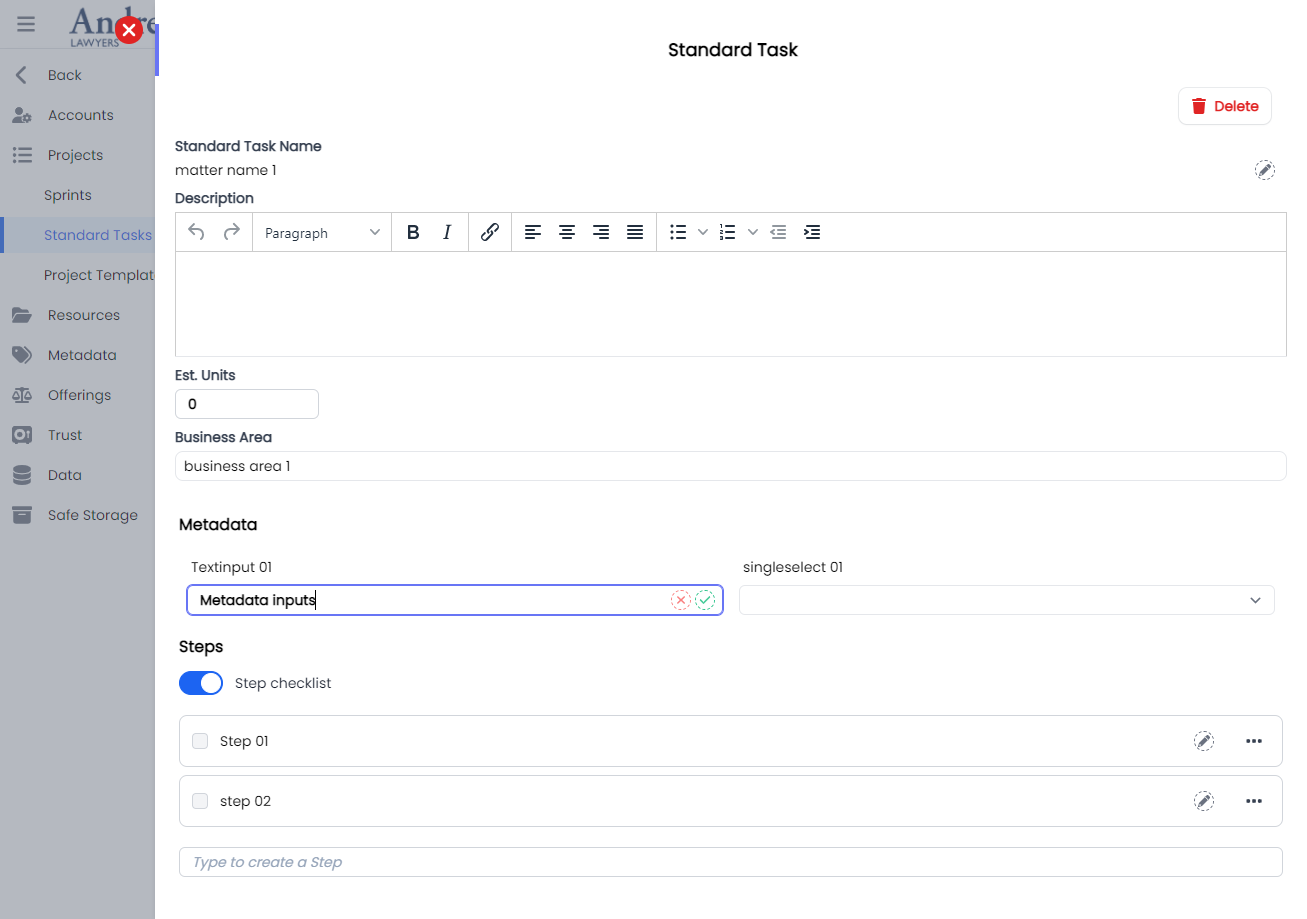The image size is (1307, 919).
Task: Open the three-dot menu for step 02
Action: (x=1254, y=801)
